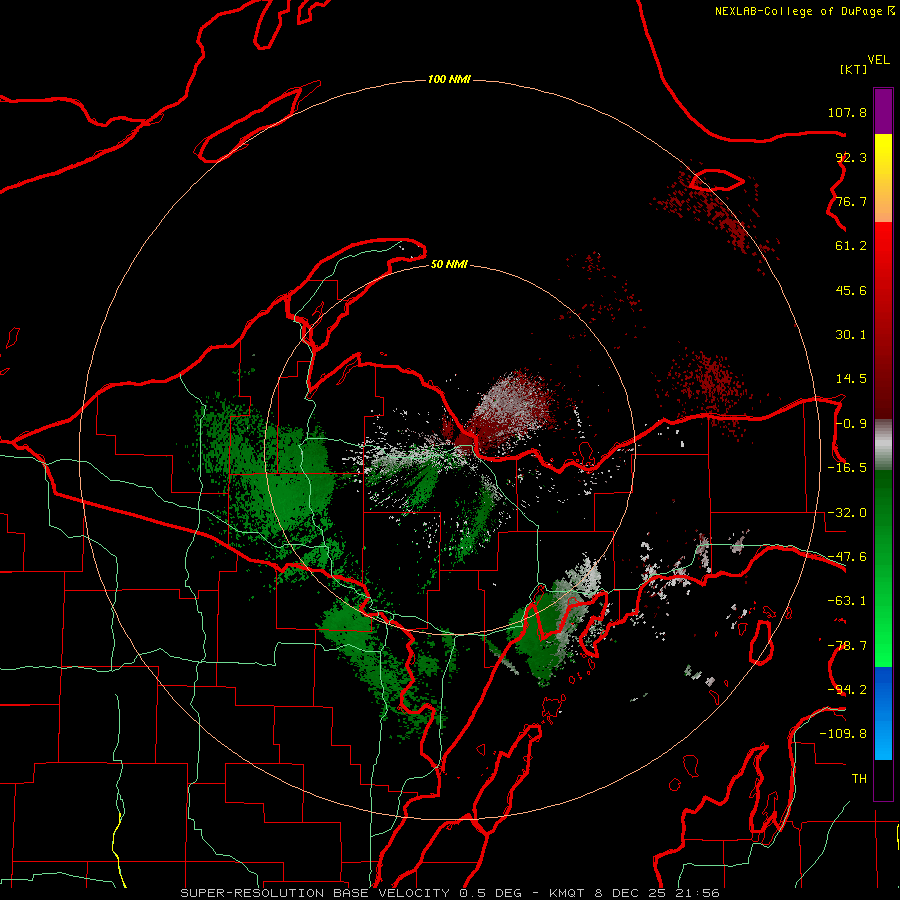Select the 92.3 scale value
The height and width of the screenshot is (900, 900).
click(x=851, y=157)
